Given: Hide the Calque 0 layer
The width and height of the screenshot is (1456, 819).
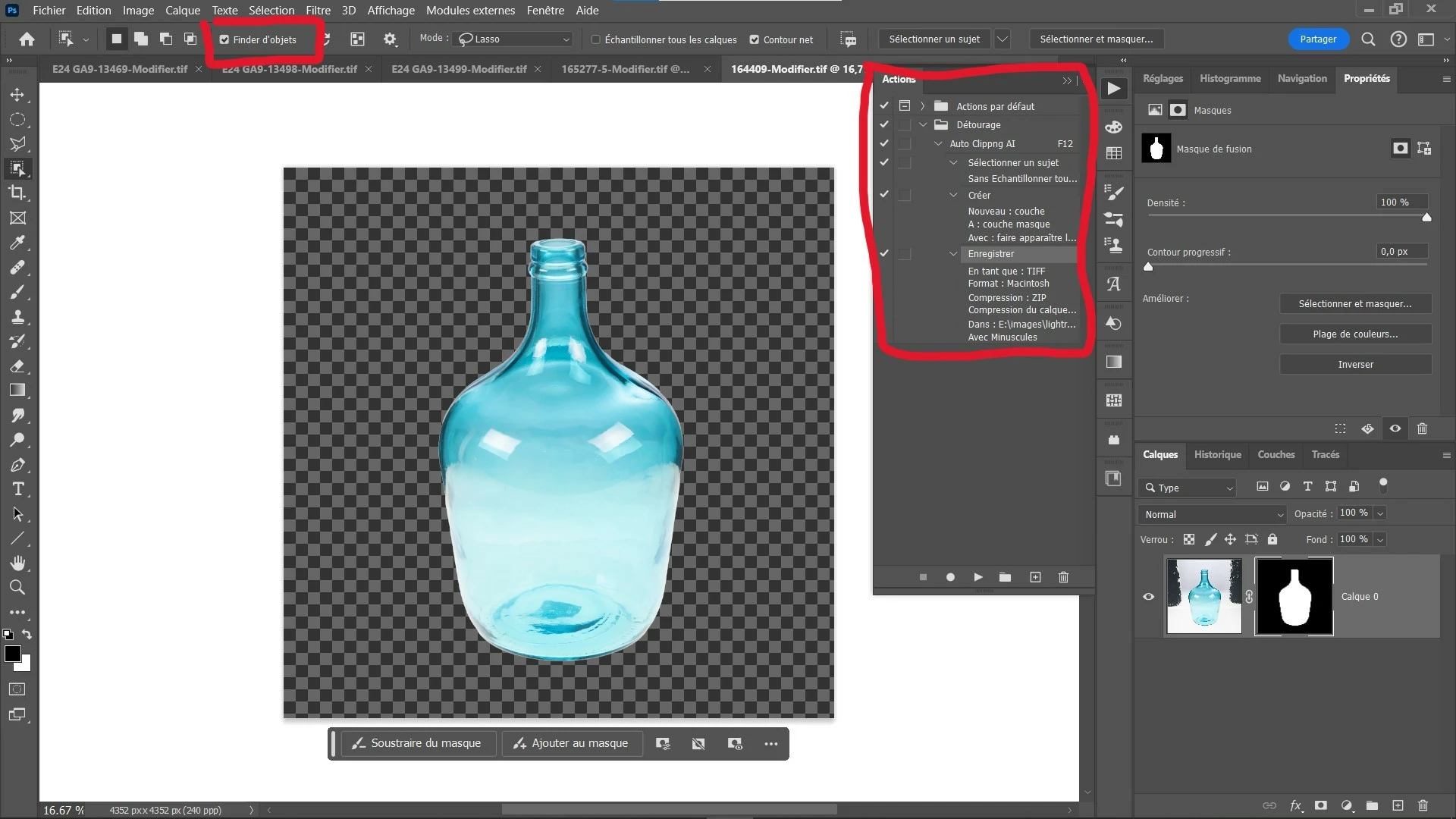Looking at the screenshot, I should tap(1148, 597).
